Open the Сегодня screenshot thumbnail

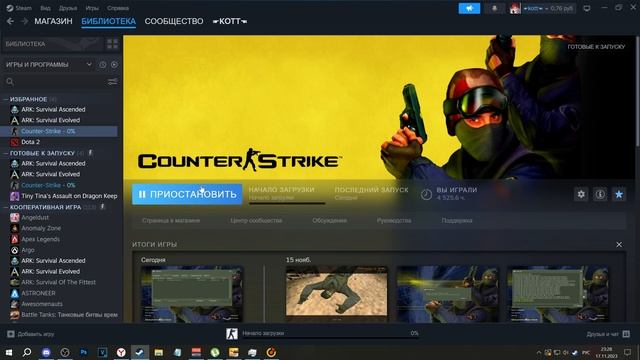point(192,294)
